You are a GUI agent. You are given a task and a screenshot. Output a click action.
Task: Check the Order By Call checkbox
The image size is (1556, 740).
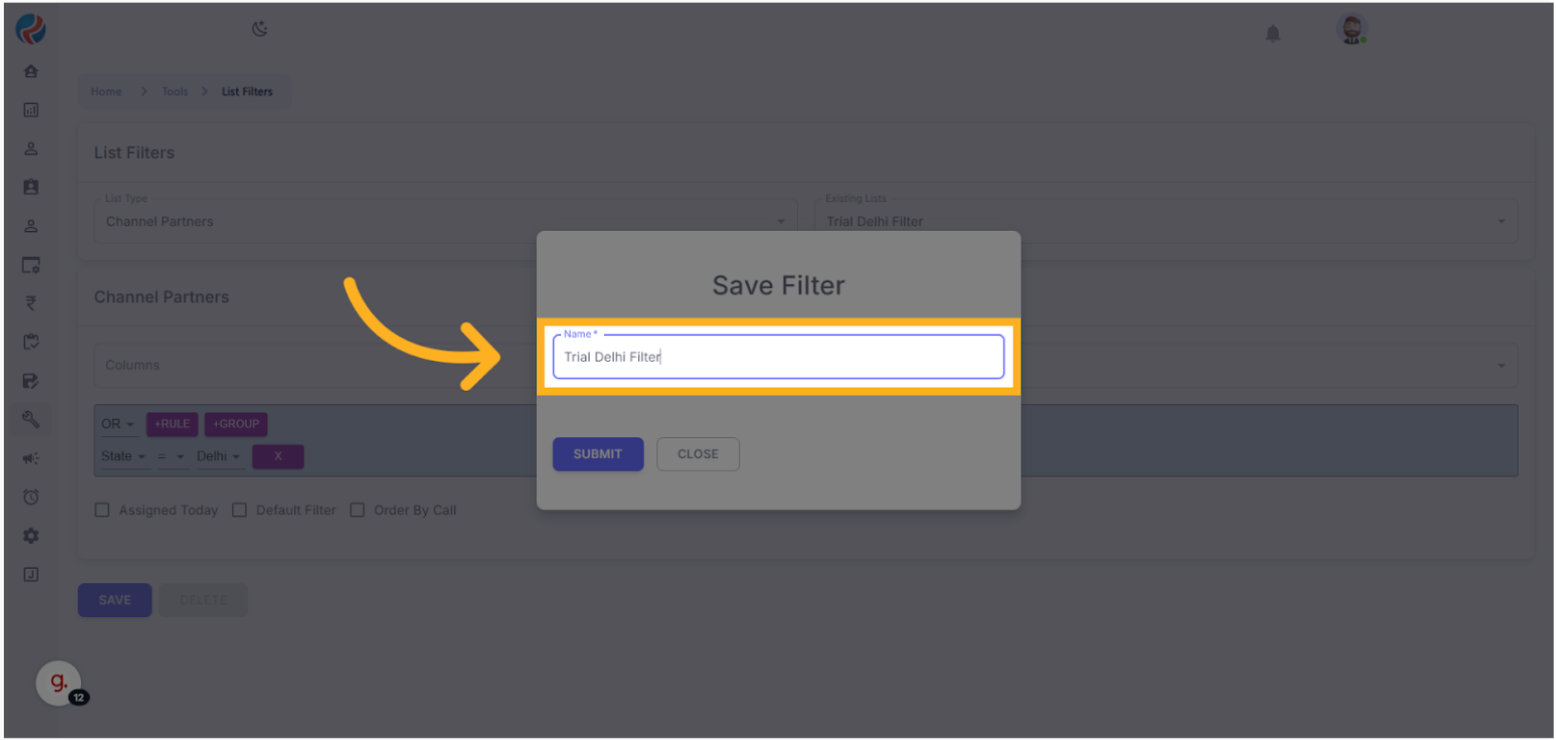click(x=357, y=510)
